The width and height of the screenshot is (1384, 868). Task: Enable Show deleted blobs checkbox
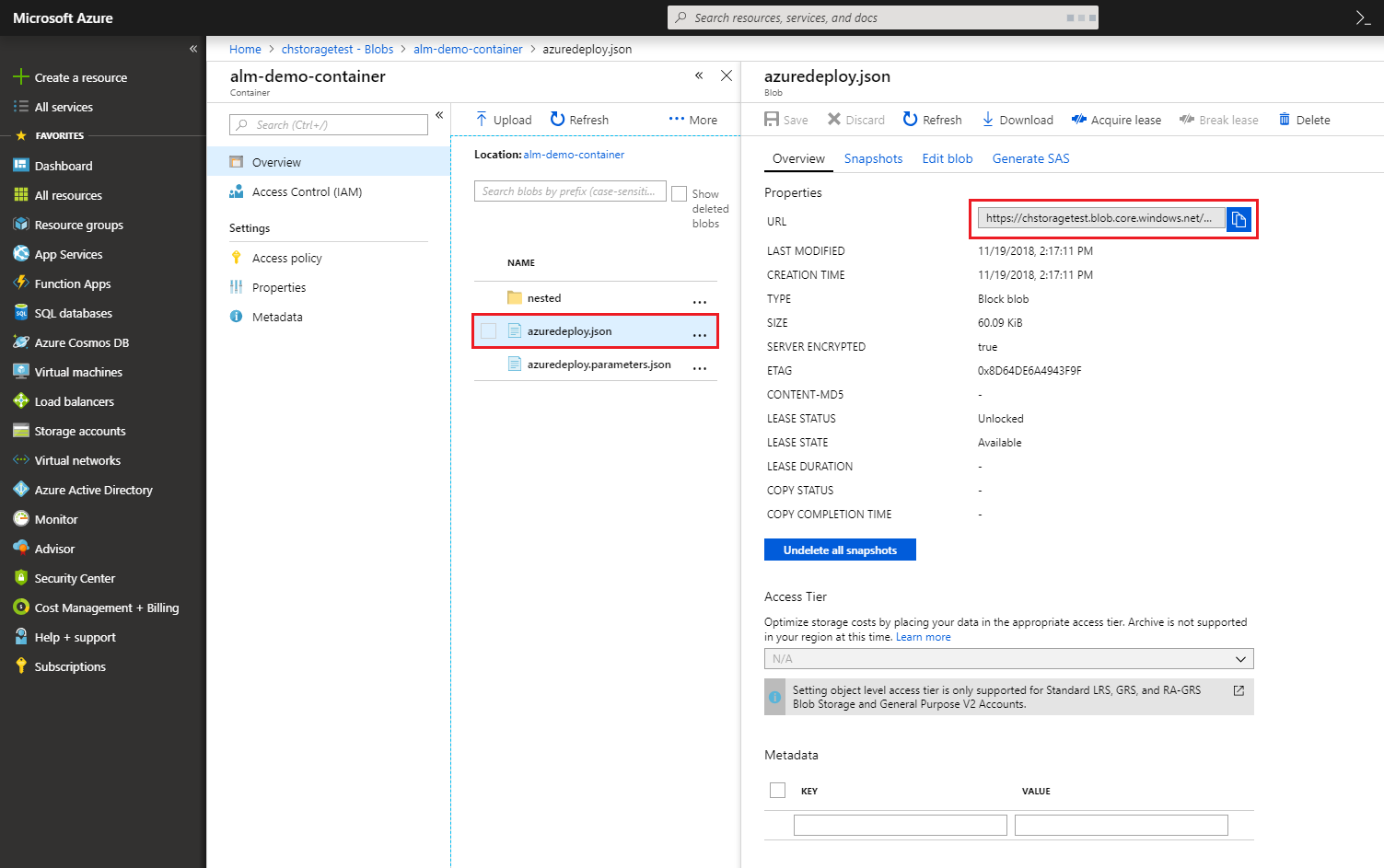click(680, 194)
